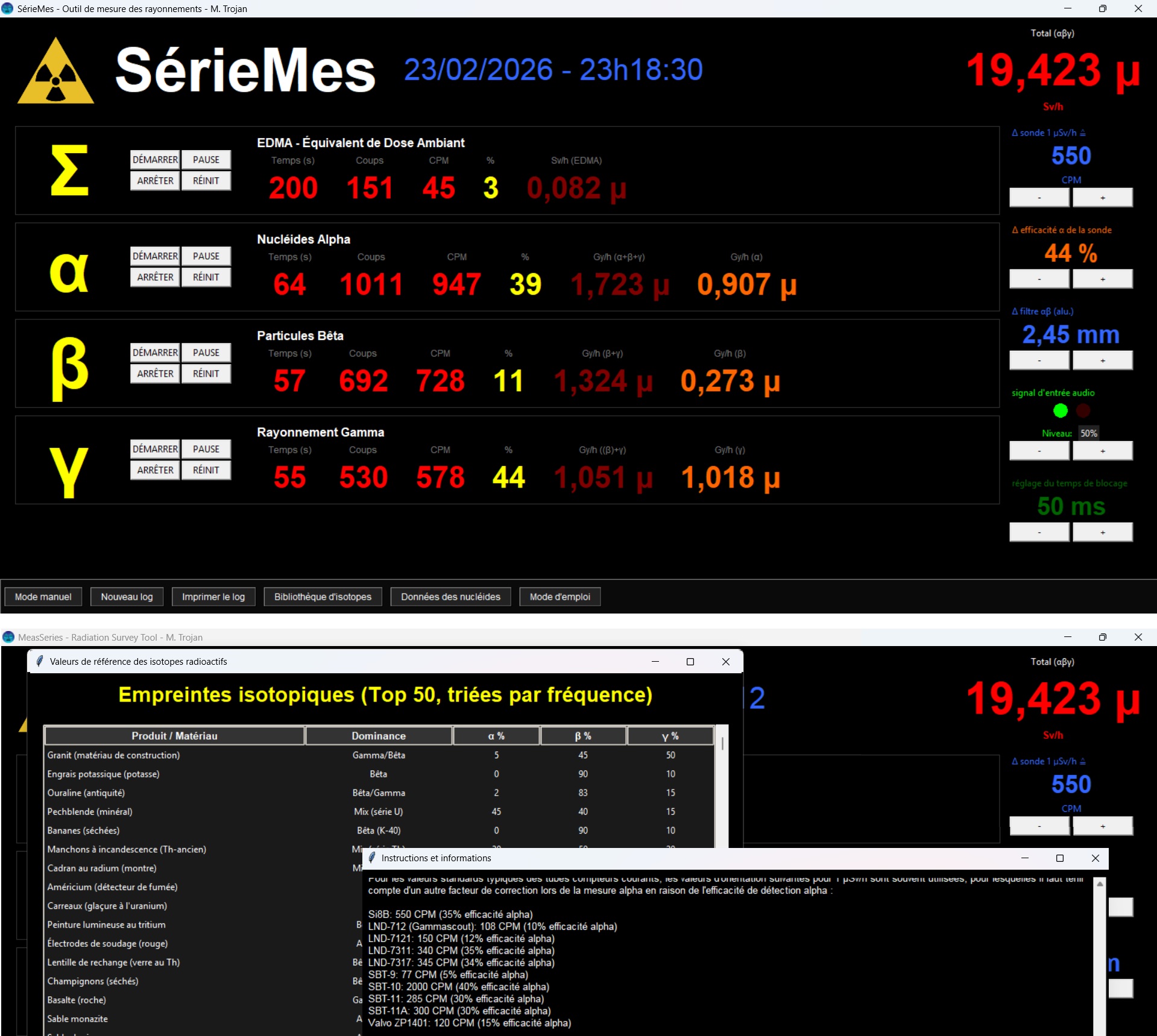This screenshot has width=1157, height=1036.
Task: Click the green audio input signal indicator
Action: tap(1060, 411)
